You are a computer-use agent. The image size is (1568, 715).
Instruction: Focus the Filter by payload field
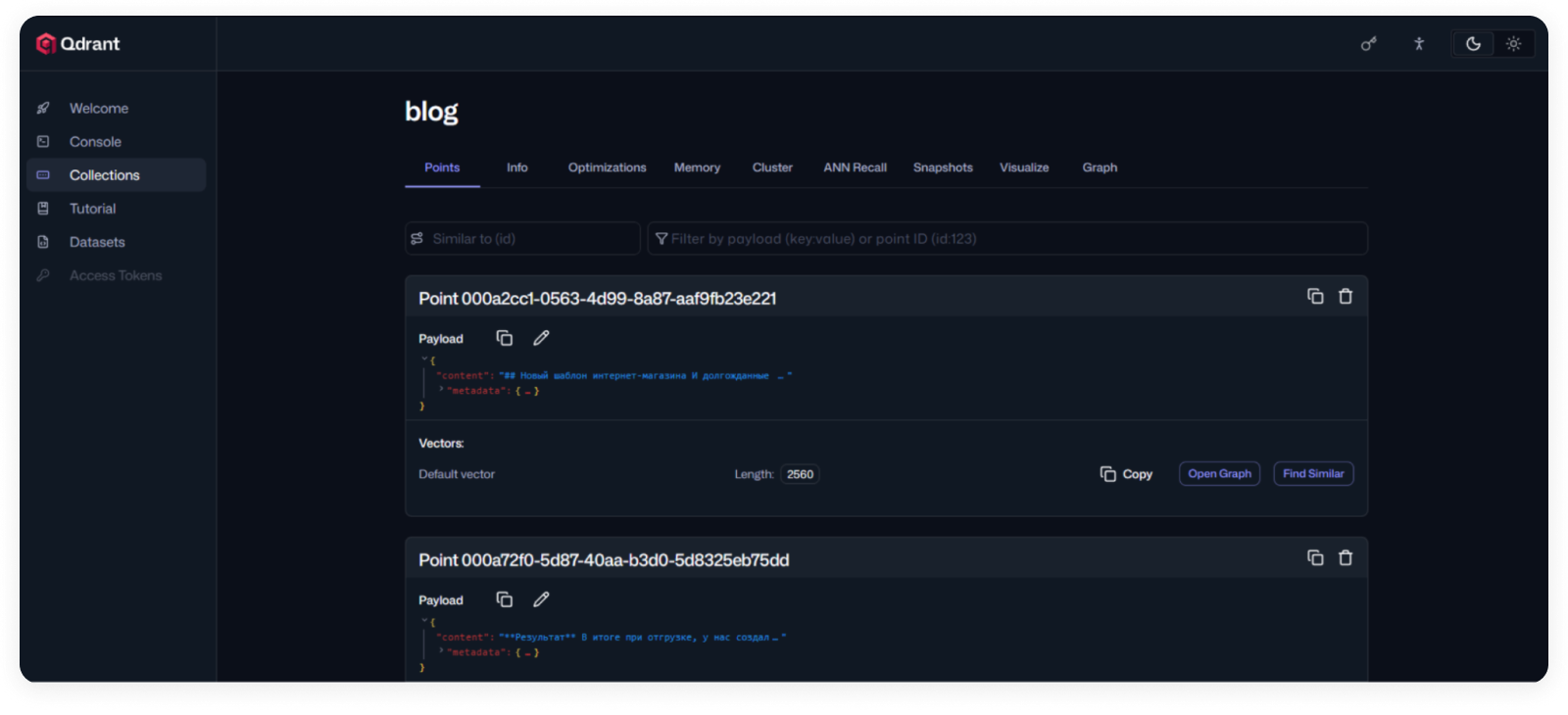pyautogui.click(x=1007, y=238)
